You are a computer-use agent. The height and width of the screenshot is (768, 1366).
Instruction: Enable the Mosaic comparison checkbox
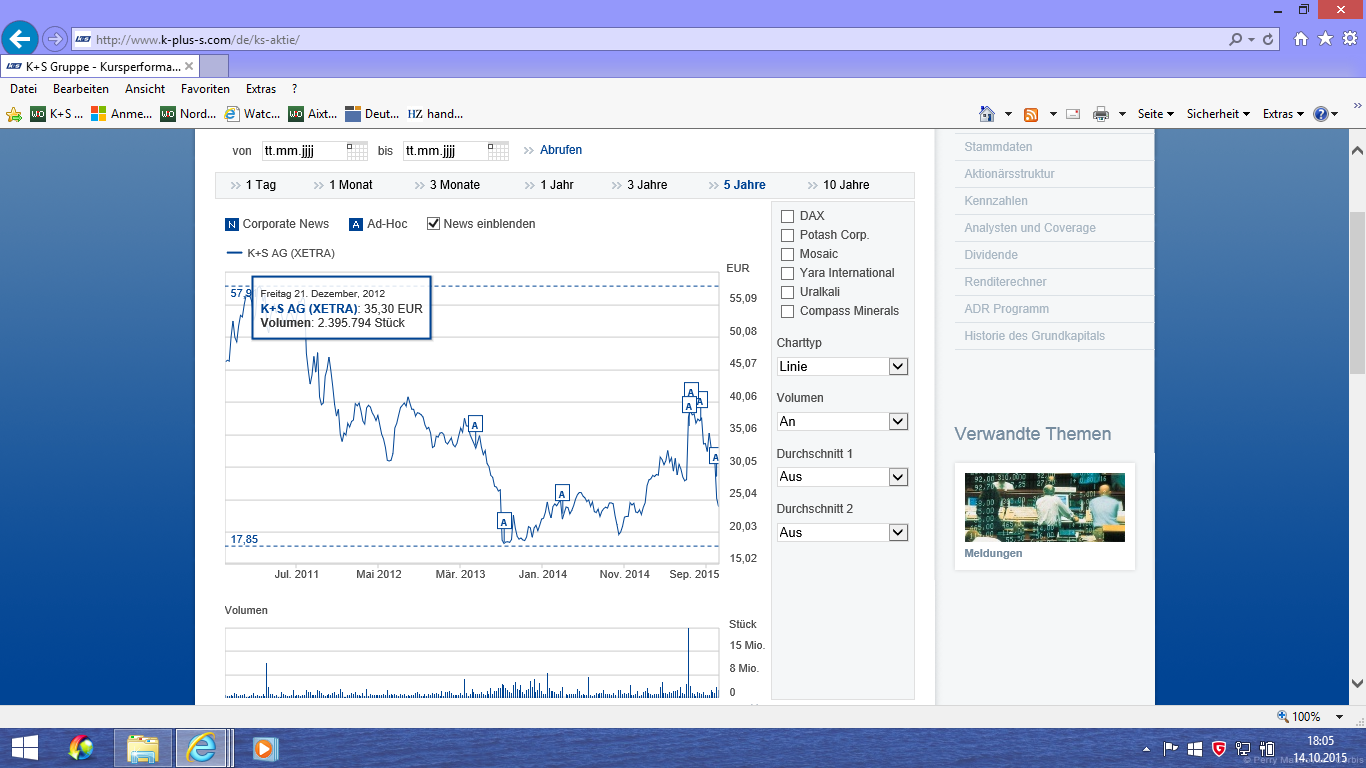787,254
